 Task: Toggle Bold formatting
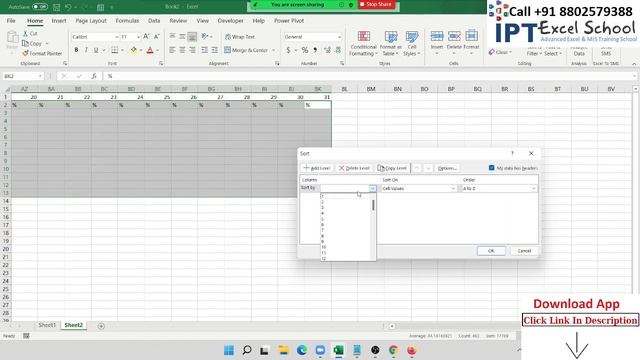pyautogui.click(x=76, y=50)
